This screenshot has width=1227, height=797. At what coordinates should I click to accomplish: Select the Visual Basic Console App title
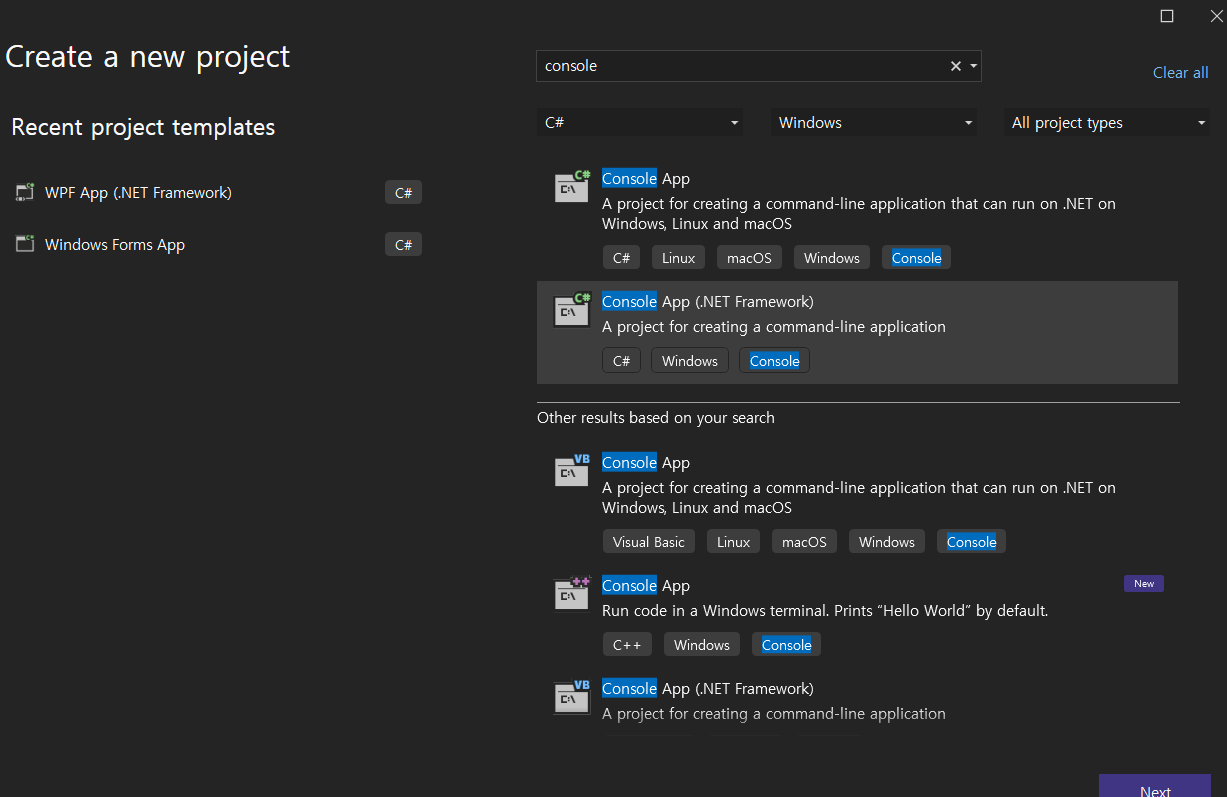click(646, 462)
